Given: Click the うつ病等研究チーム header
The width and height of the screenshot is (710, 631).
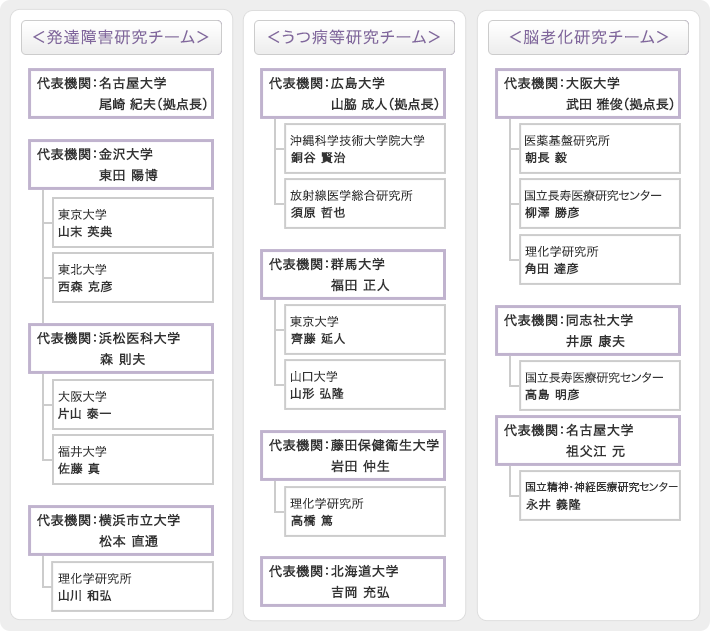Looking at the screenshot, I should (x=354, y=37).
